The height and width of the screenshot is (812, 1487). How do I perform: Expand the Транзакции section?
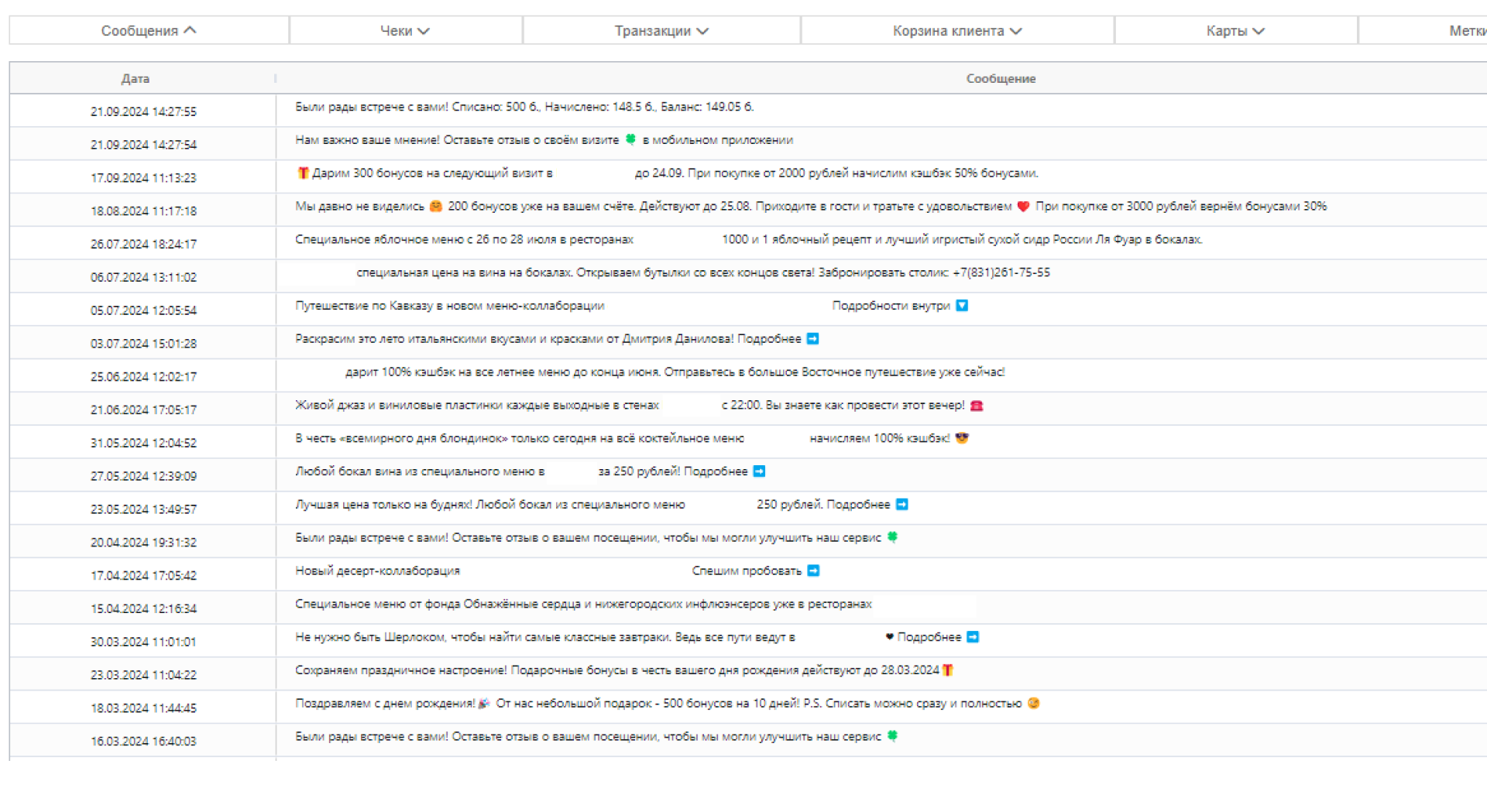[x=661, y=31]
